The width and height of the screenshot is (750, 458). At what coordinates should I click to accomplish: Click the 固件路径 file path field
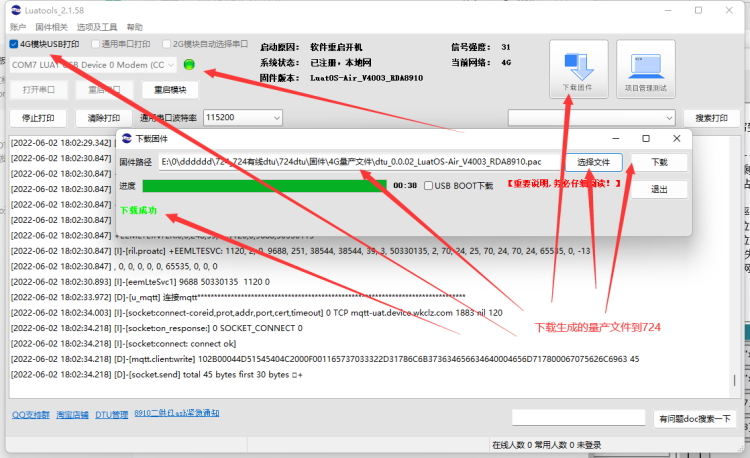[359, 162]
